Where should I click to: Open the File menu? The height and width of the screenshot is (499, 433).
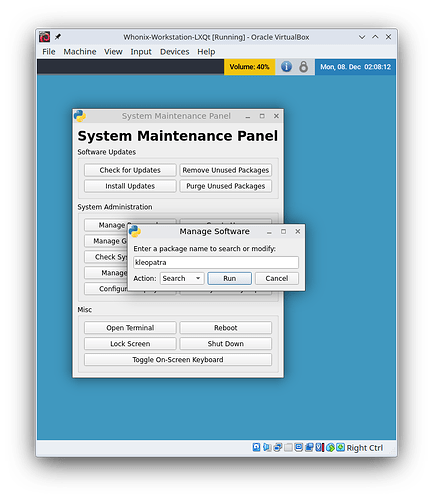click(x=49, y=52)
